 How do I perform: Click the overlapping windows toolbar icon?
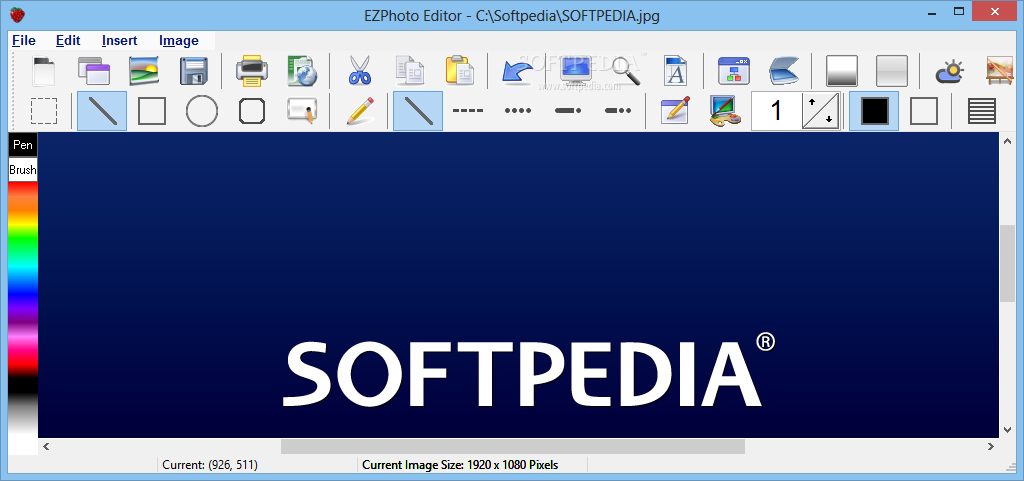[x=94, y=70]
